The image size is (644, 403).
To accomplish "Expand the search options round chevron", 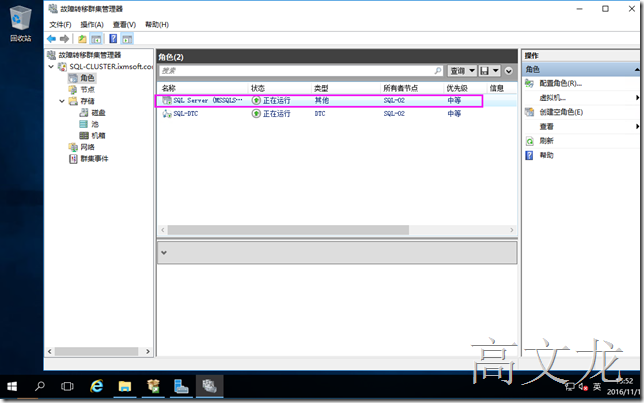I will (508, 71).
